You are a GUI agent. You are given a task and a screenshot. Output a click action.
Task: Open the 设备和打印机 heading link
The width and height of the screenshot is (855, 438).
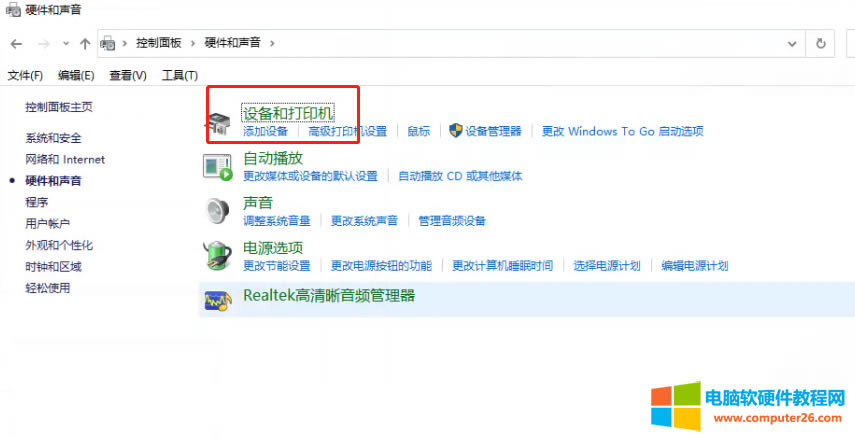pos(288,113)
